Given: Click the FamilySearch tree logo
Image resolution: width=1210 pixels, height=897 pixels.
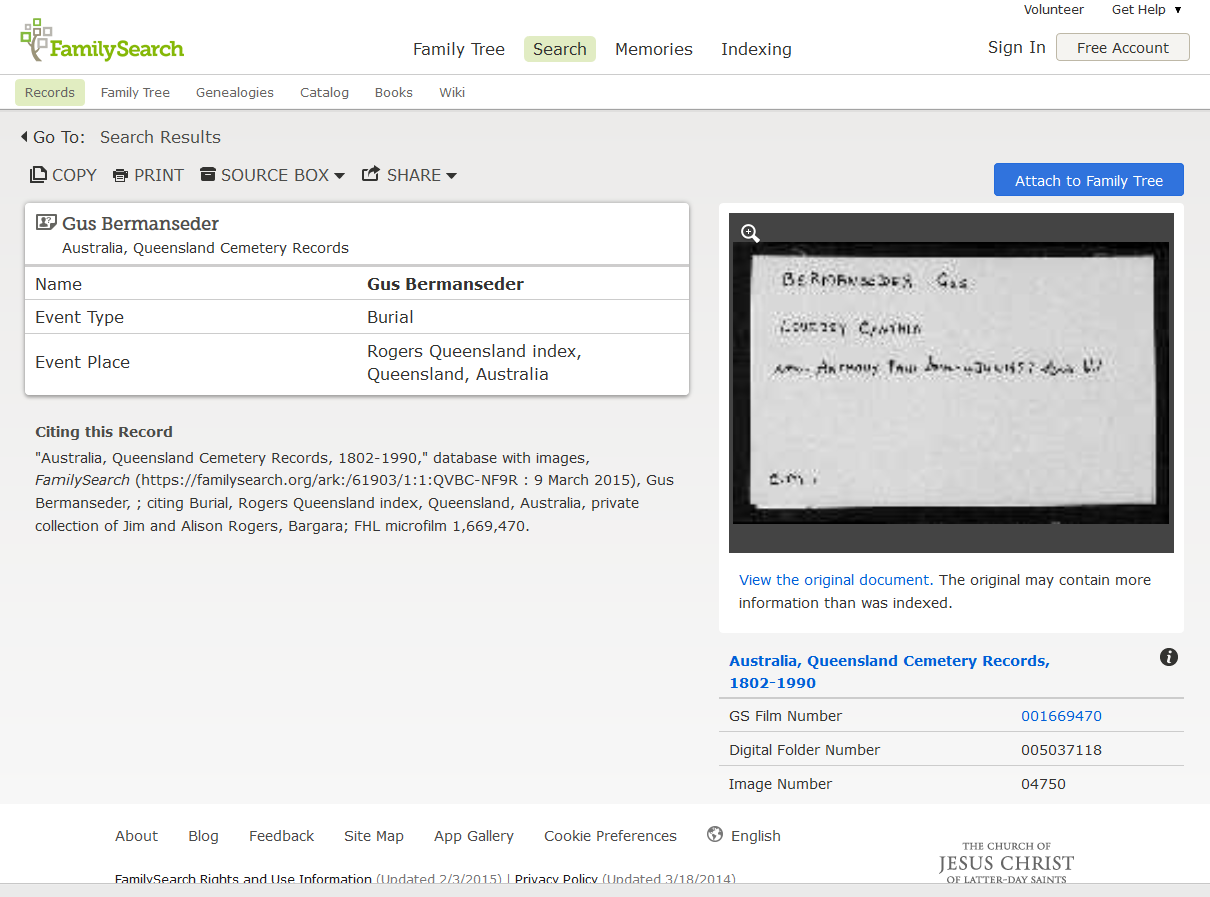Looking at the screenshot, I should [x=102, y=41].
